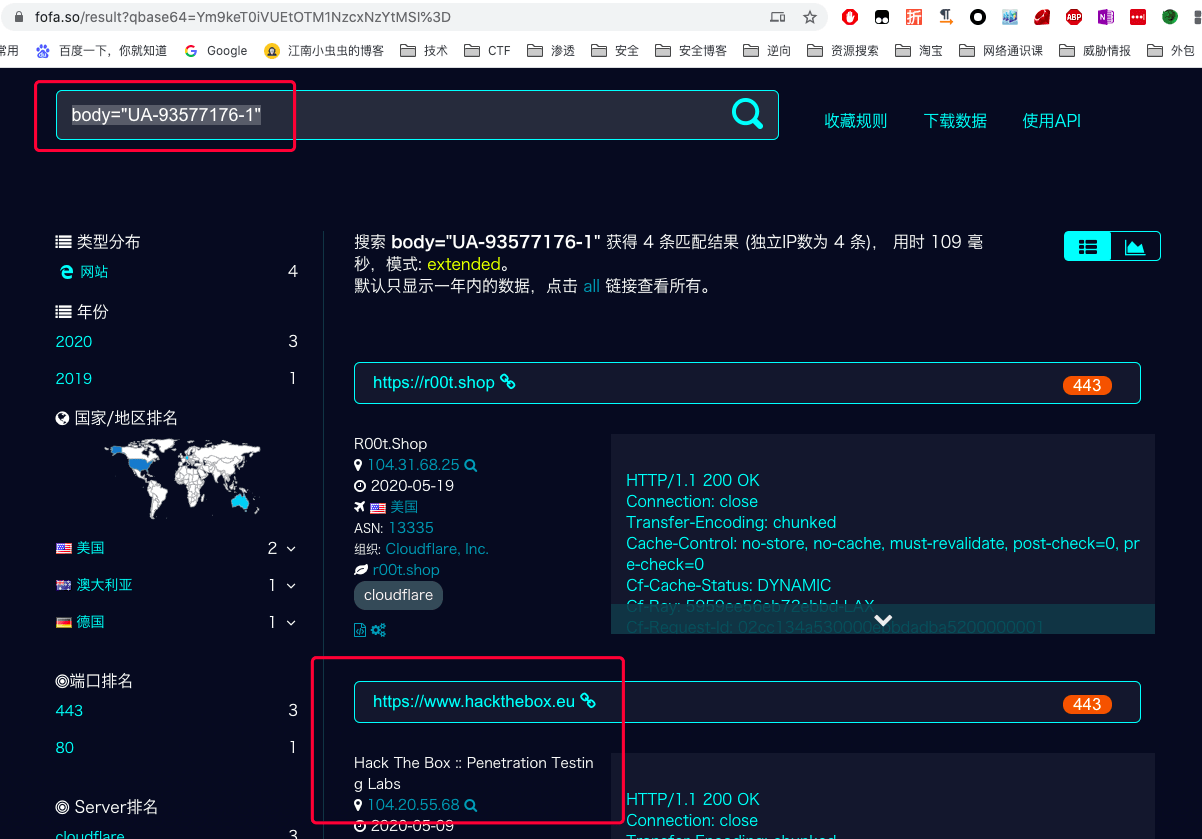Open the 安全博客 bookmarks folder

(691, 51)
